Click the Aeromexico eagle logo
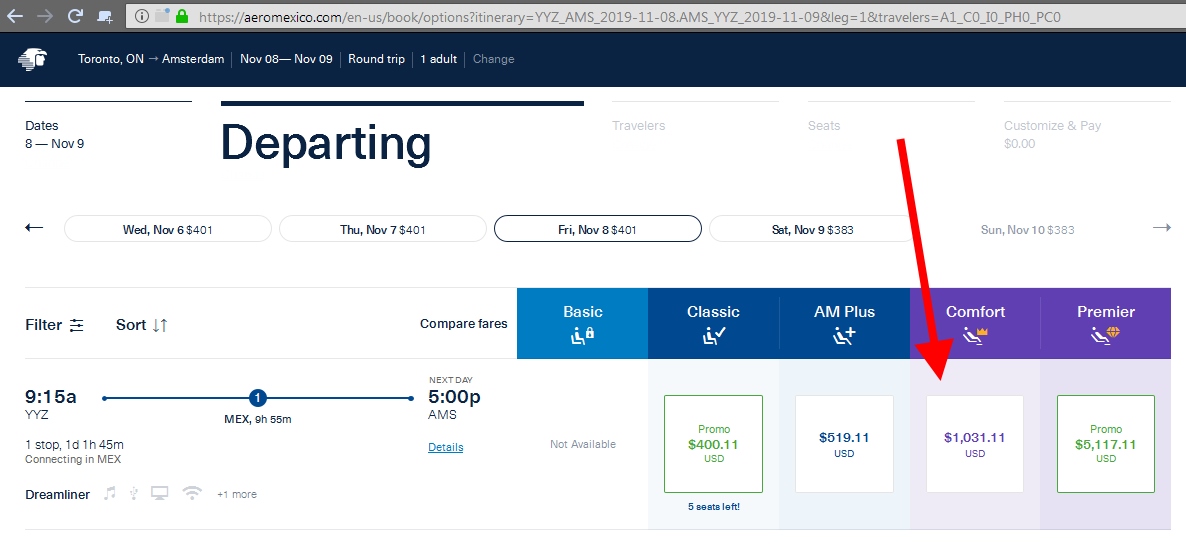 point(33,59)
